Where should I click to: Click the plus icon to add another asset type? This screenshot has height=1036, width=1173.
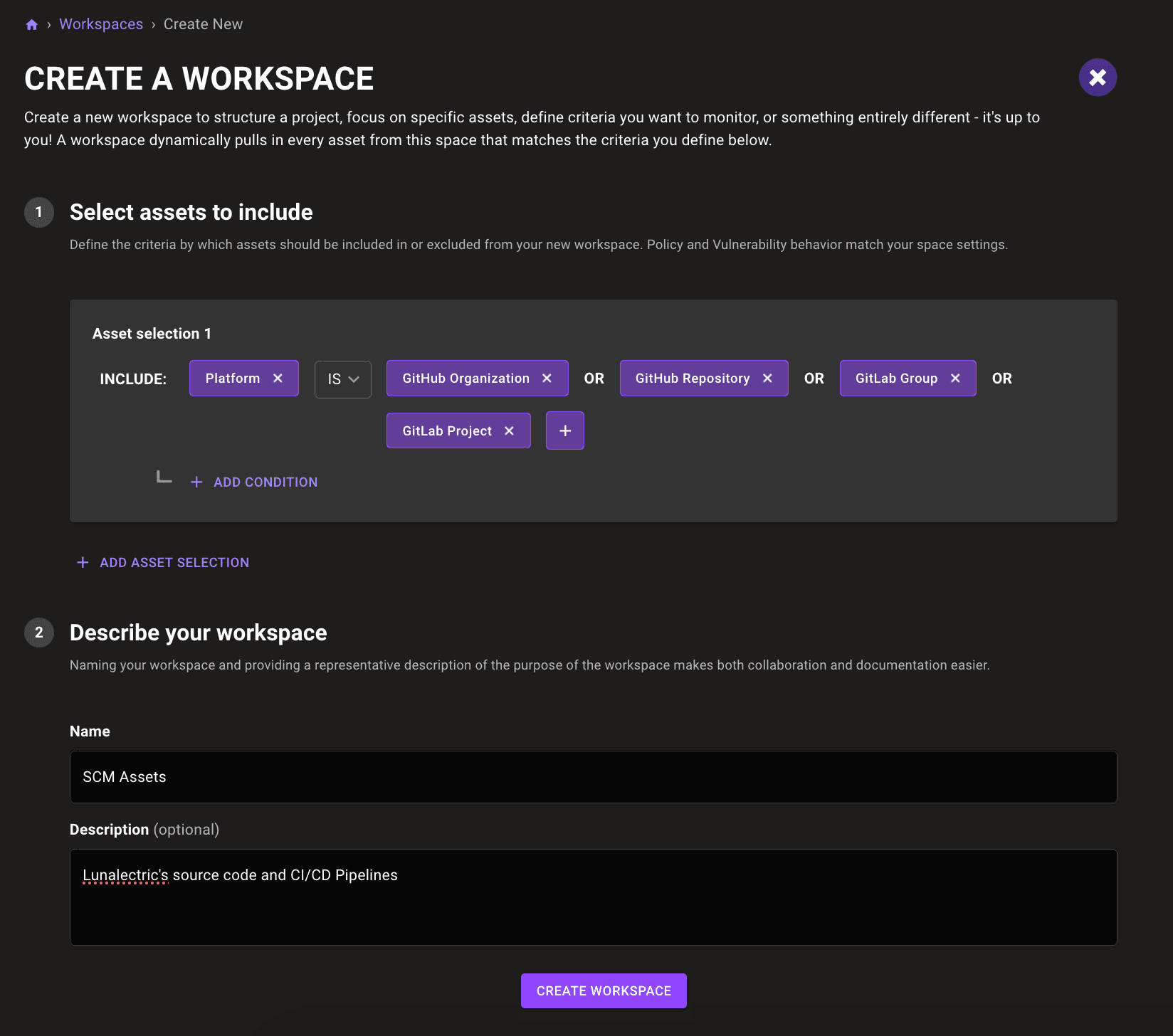click(x=564, y=430)
